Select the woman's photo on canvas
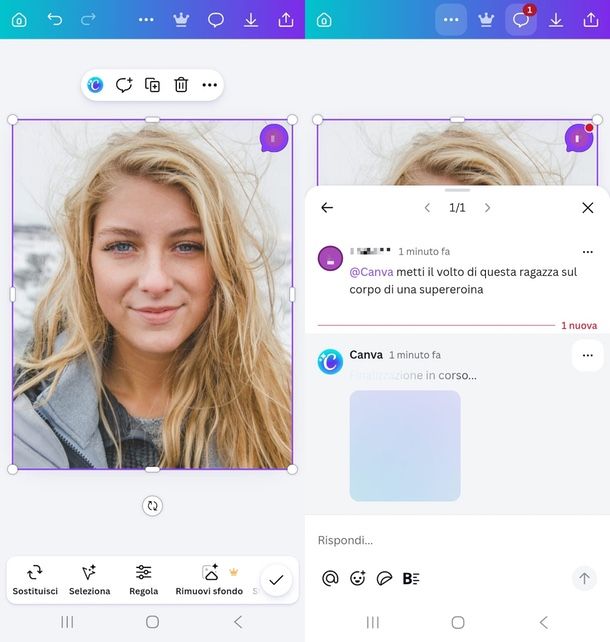 pyautogui.click(x=152, y=294)
